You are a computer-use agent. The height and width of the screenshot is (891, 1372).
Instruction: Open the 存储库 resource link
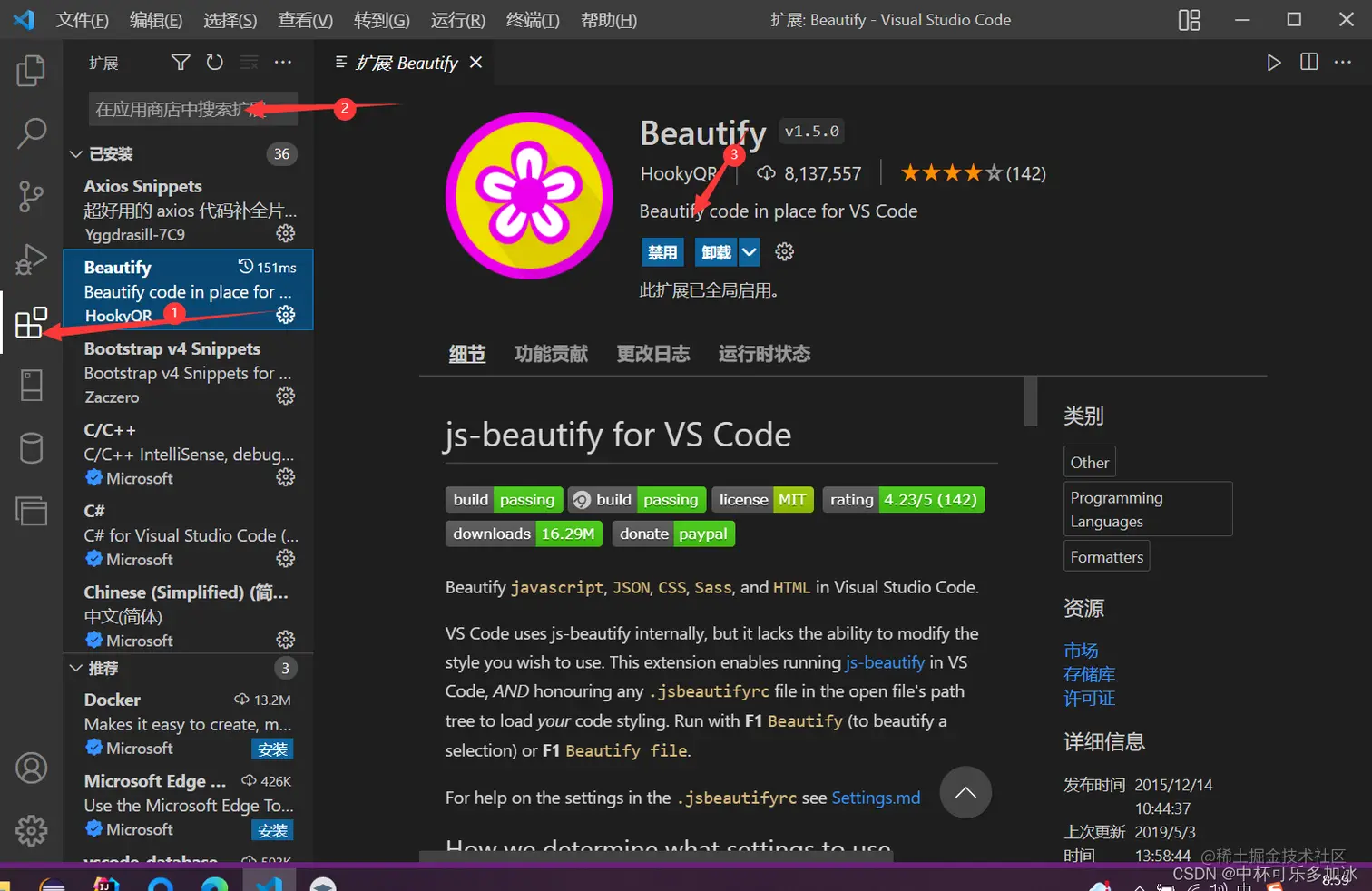1089,674
